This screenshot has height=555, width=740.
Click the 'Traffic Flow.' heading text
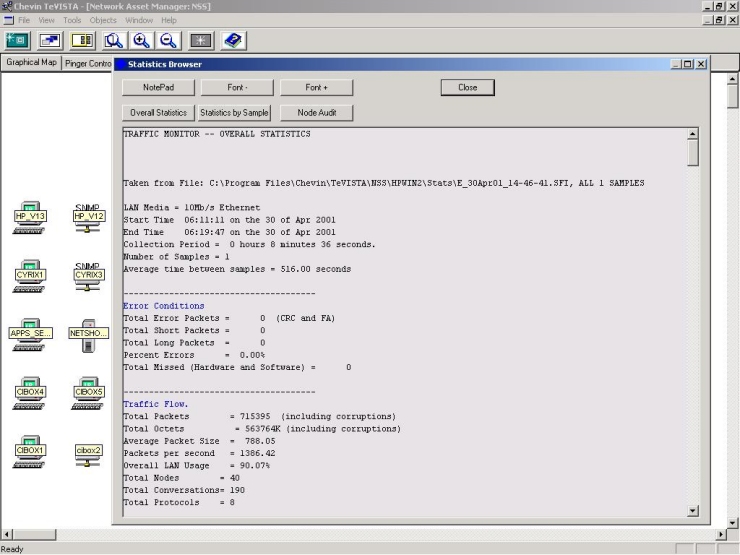coord(156,404)
